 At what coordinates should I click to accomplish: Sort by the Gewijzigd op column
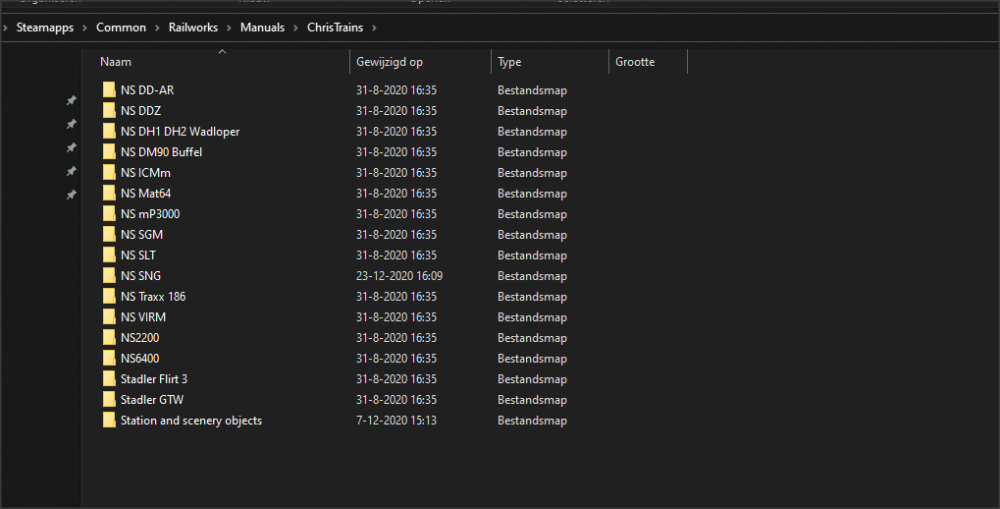pyautogui.click(x=389, y=62)
